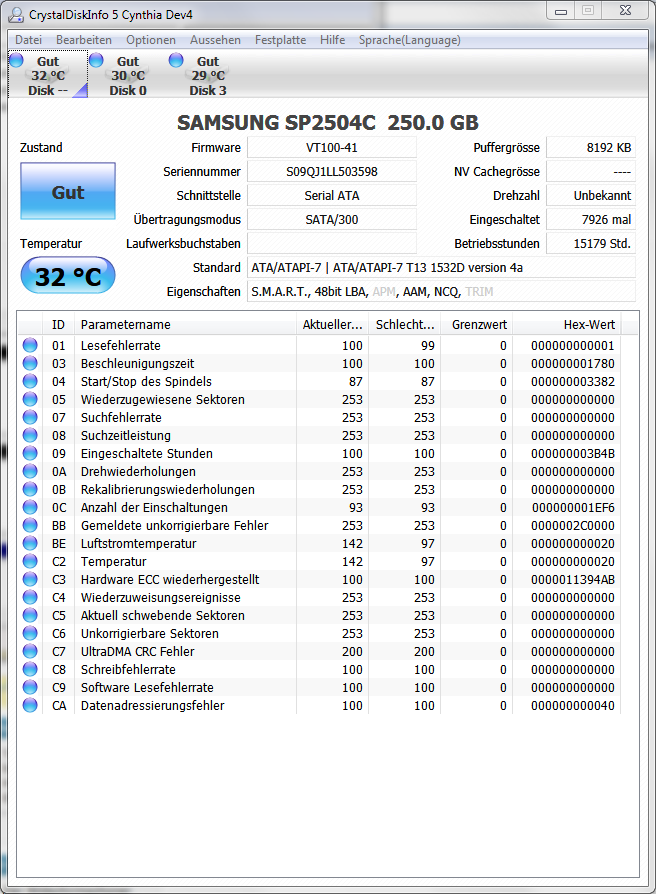Click hex value 000011394AB
The image size is (656, 894).
point(573,580)
